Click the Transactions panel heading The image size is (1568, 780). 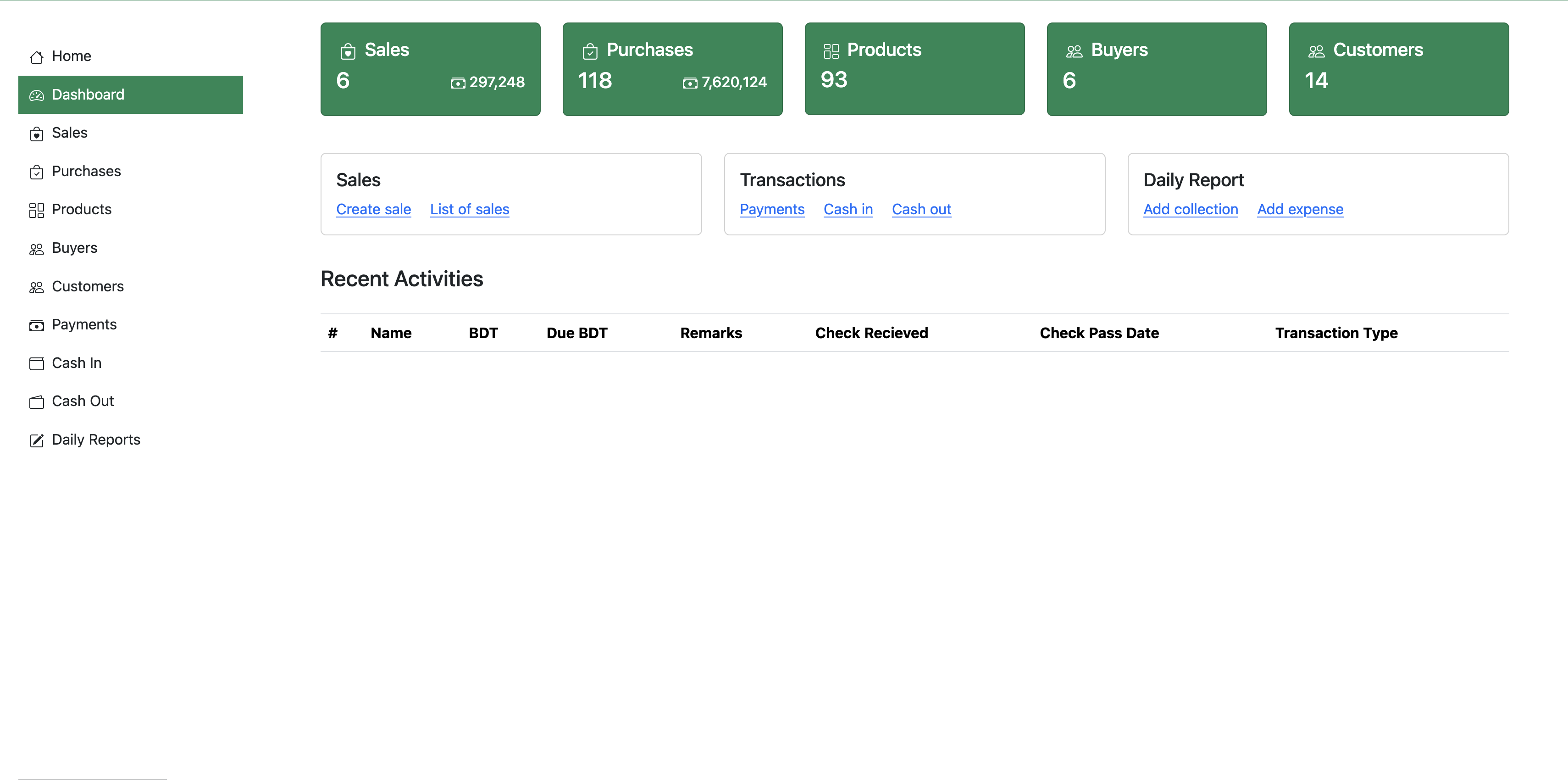[x=792, y=180]
